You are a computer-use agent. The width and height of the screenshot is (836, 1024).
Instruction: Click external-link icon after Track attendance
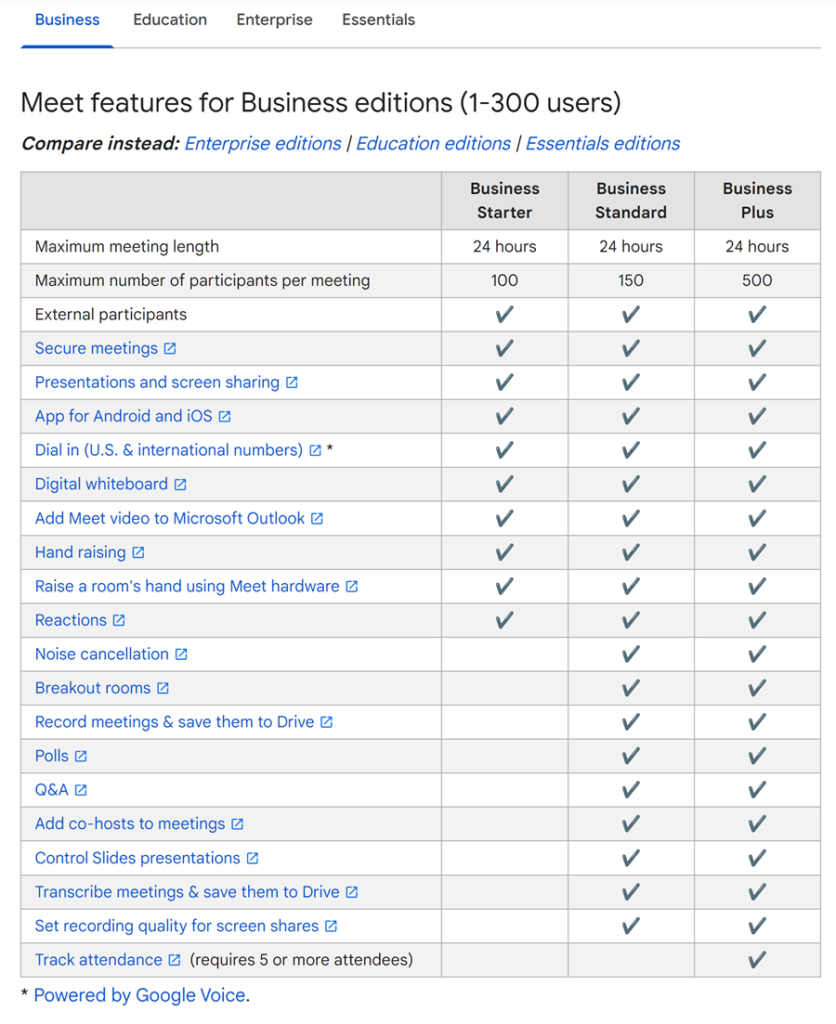coord(174,960)
